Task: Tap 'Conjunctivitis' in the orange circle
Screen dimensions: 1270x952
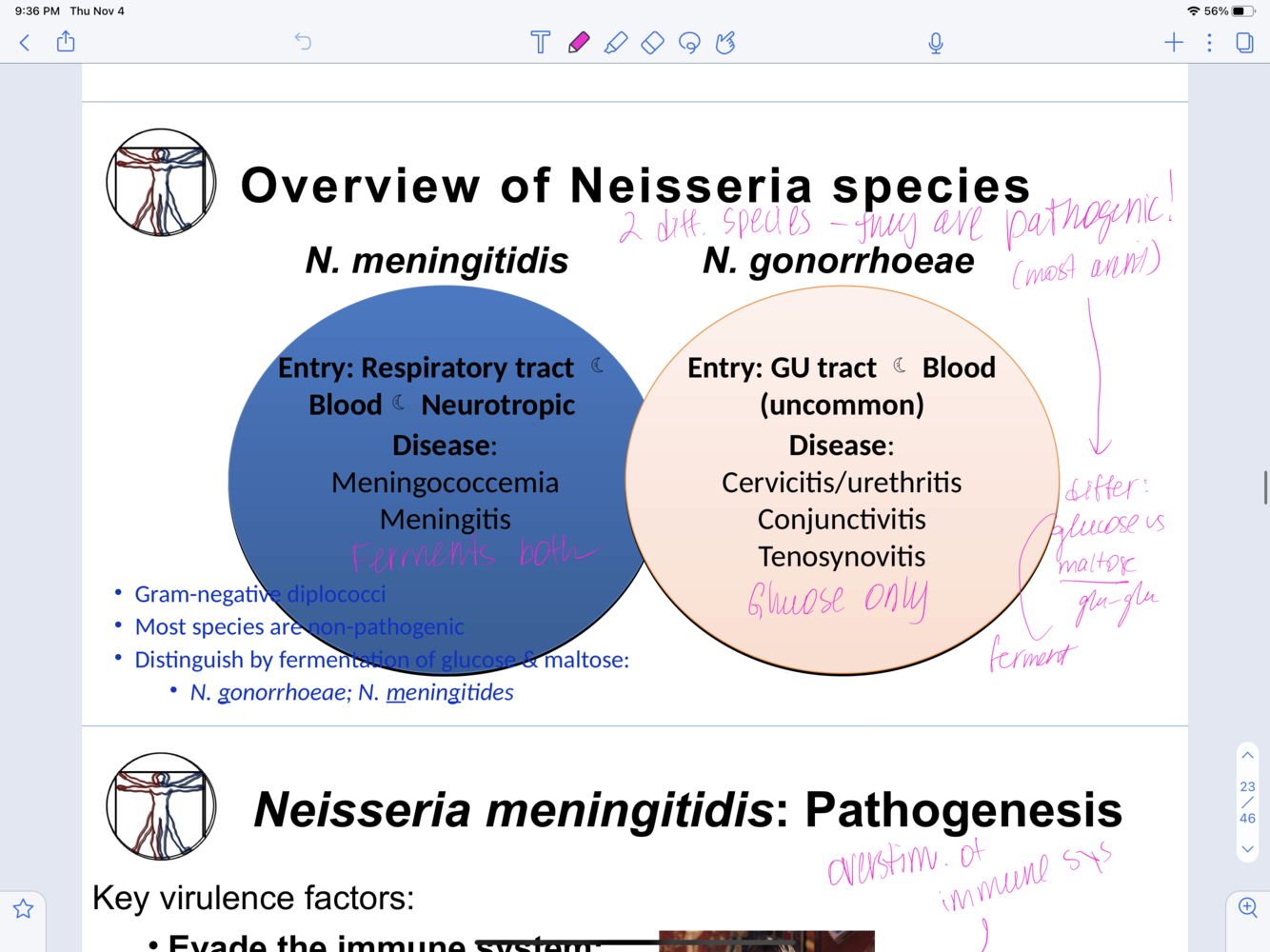Action: [842, 520]
